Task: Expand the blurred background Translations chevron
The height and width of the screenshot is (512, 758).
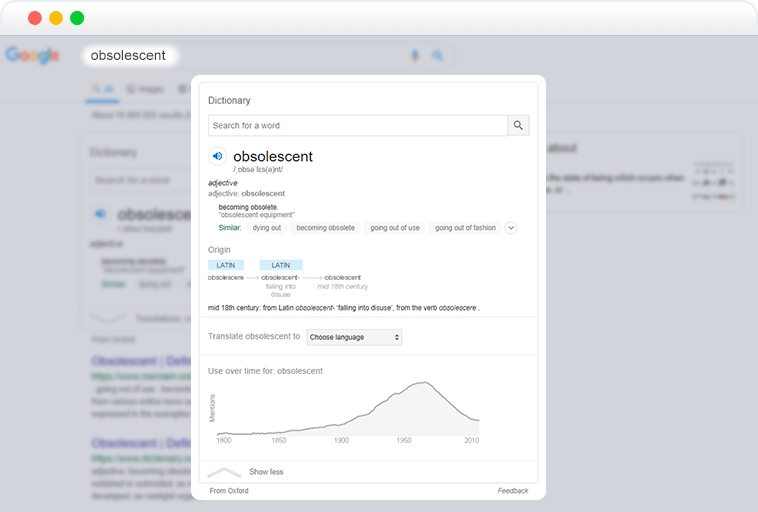Action: click(x=107, y=318)
